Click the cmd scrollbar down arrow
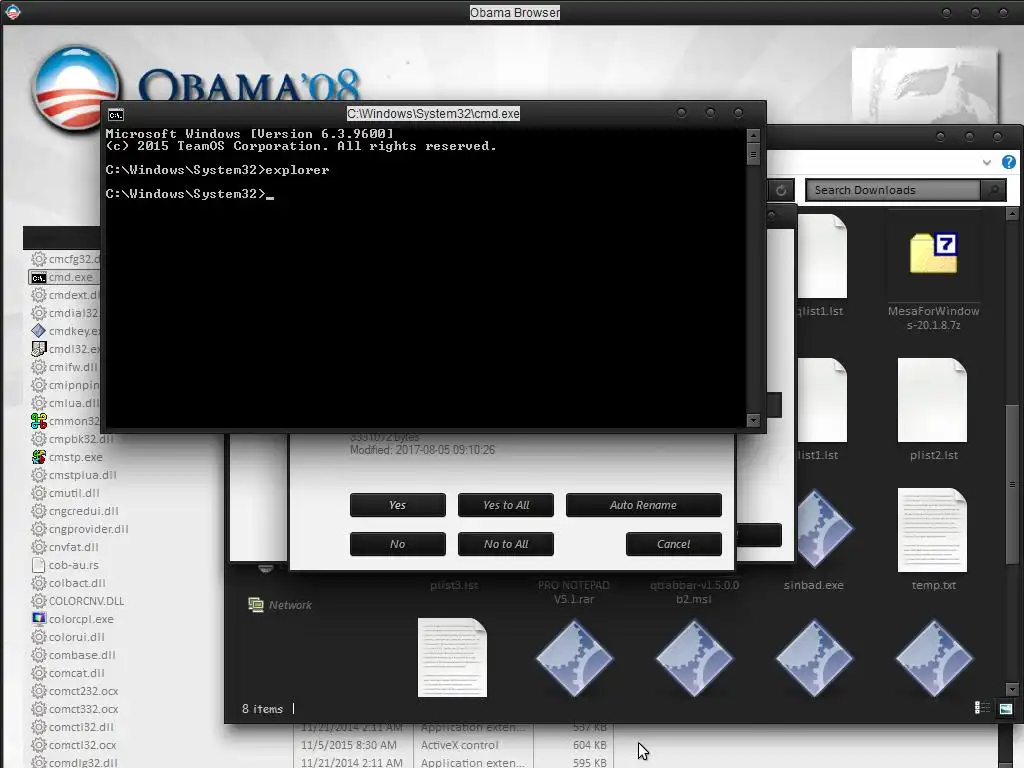The height and width of the screenshot is (768, 1024). [753, 421]
